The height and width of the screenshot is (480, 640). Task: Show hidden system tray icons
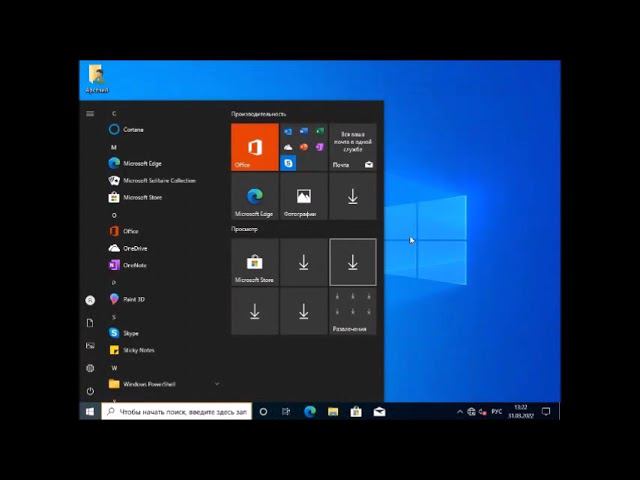[460, 412]
